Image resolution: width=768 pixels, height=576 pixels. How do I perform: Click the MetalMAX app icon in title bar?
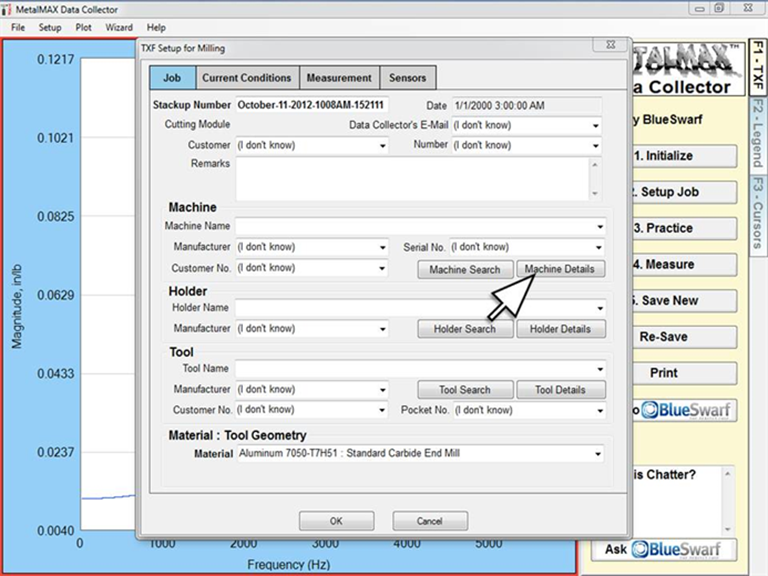(x=6, y=9)
